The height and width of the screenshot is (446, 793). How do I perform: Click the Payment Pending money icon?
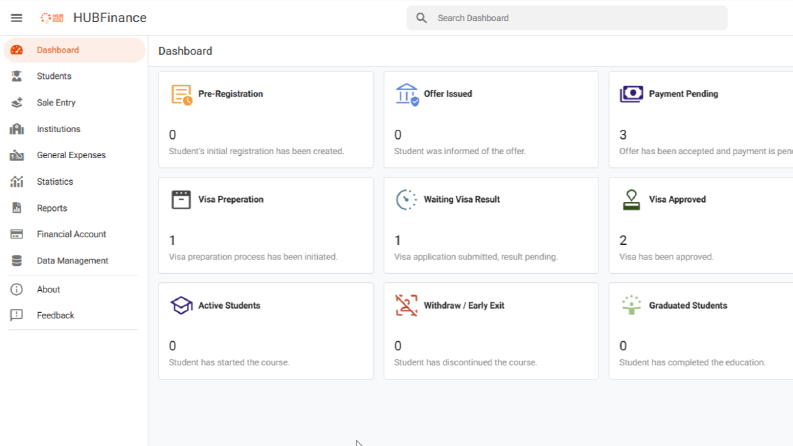click(x=631, y=94)
